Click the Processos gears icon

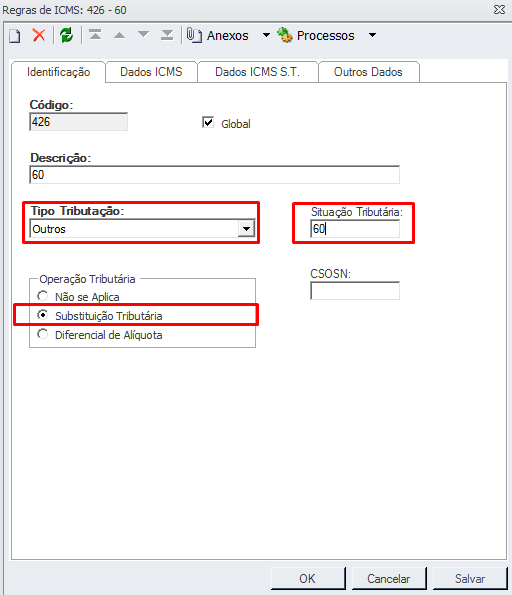[285, 35]
